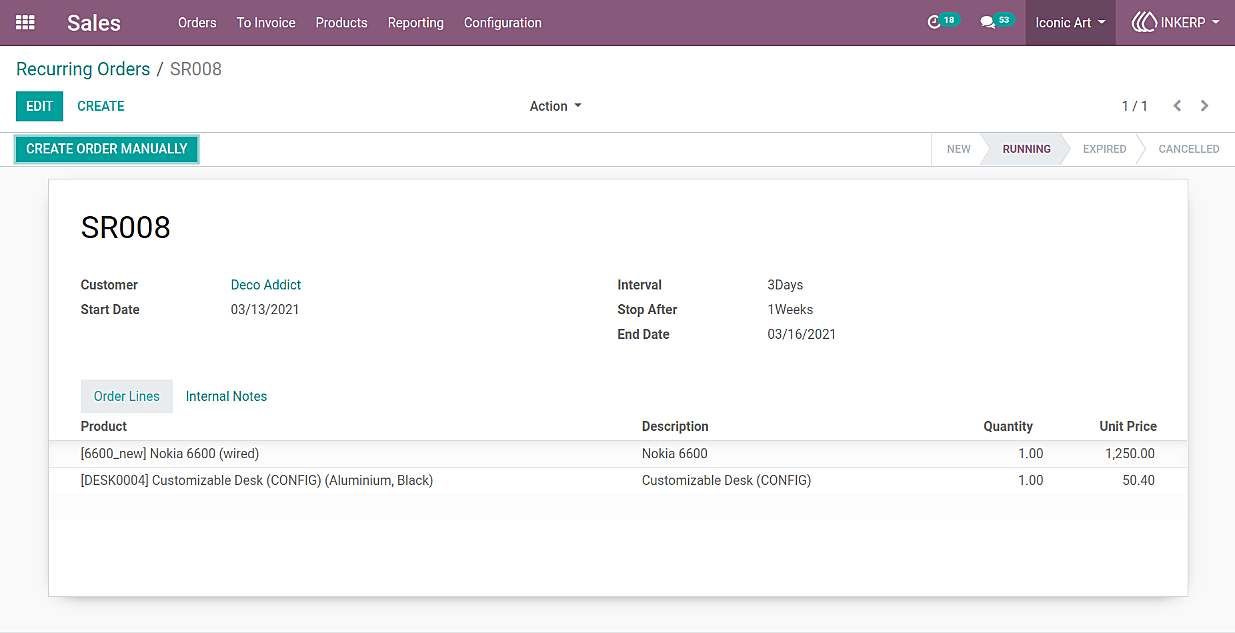
Task: Open the Deco Addict customer link
Action: coord(266,285)
